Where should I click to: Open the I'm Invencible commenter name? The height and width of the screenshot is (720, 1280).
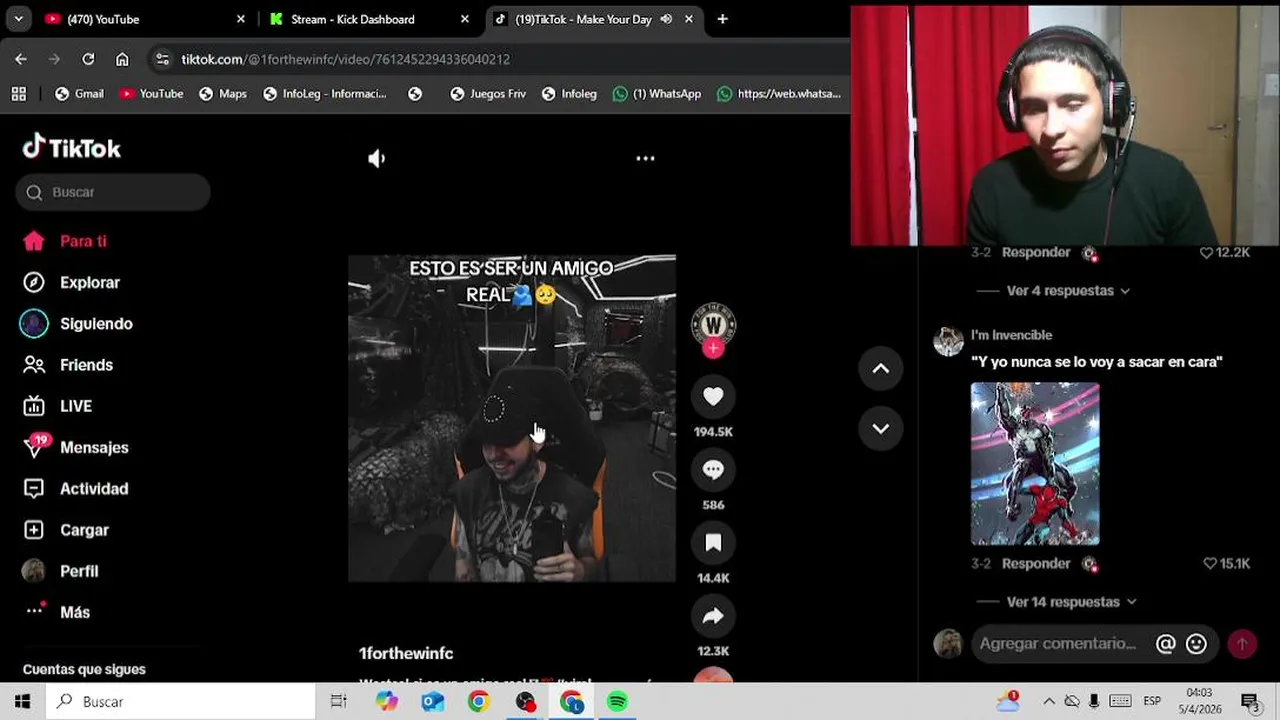click(x=1011, y=335)
